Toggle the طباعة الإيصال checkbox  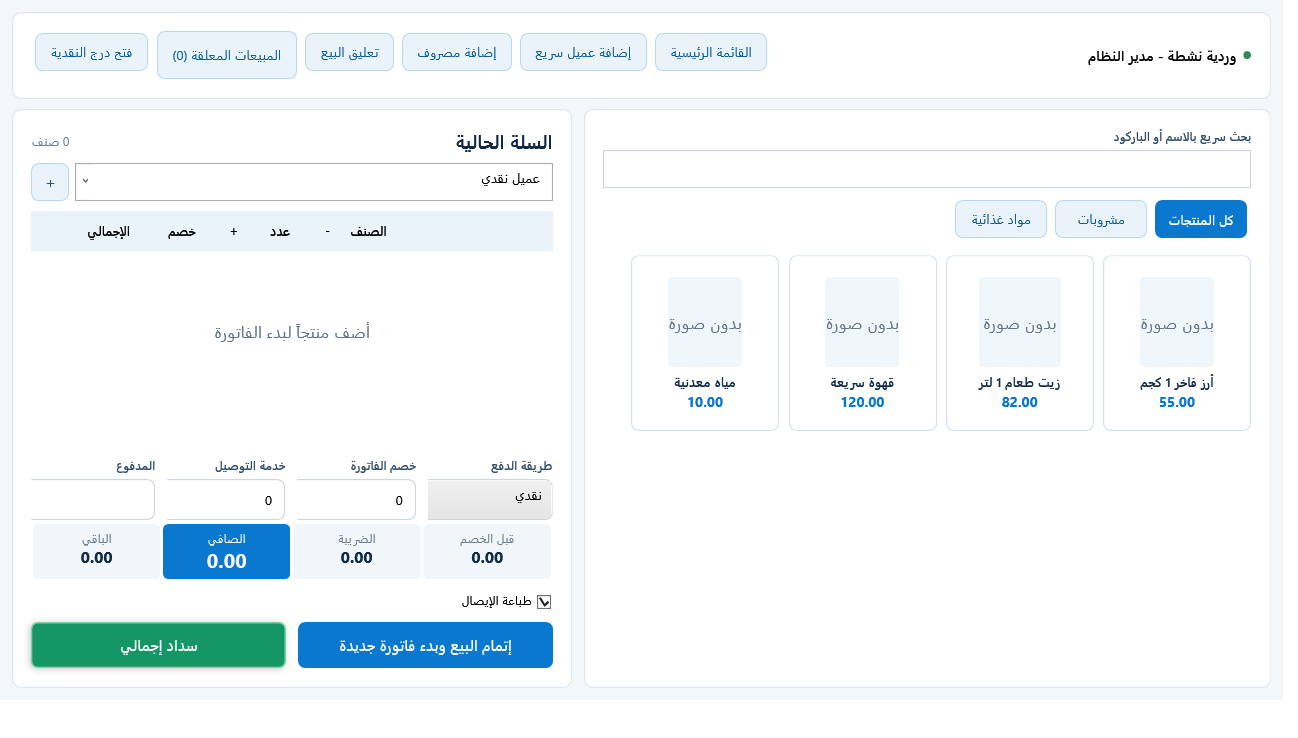(x=544, y=602)
